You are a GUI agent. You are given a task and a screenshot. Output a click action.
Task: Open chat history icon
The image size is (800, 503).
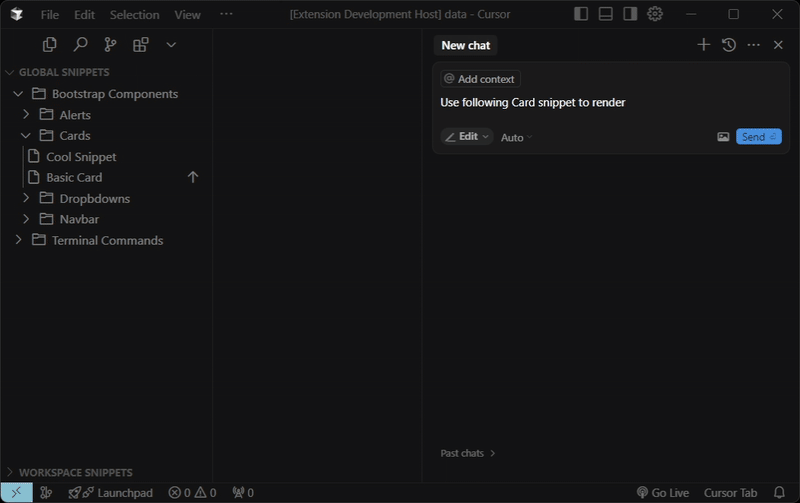tap(729, 45)
